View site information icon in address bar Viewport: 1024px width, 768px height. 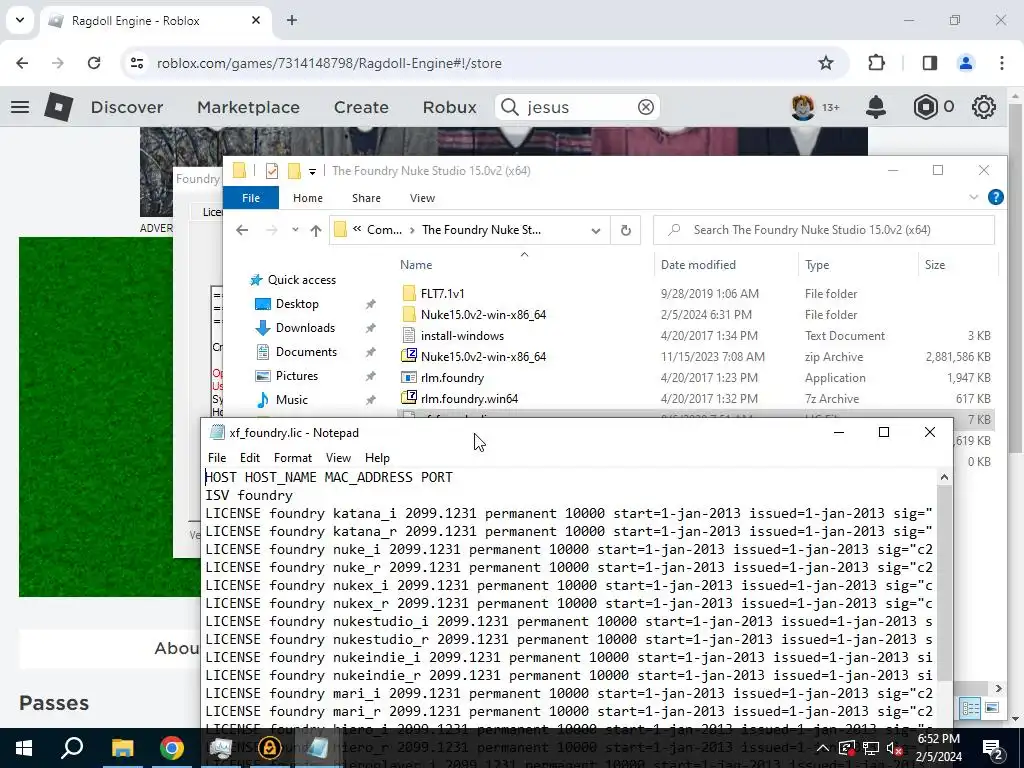click(x=137, y=63)
